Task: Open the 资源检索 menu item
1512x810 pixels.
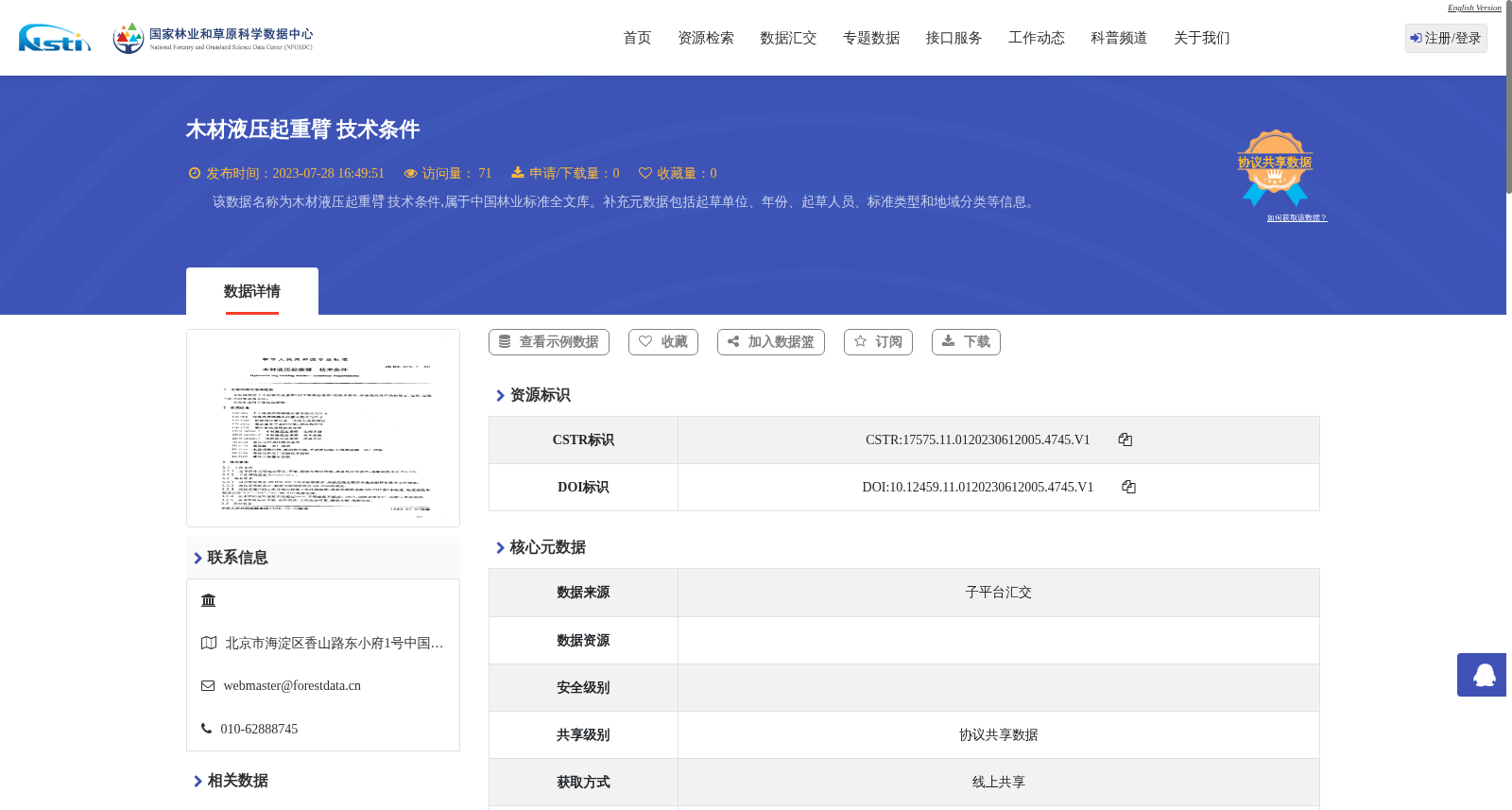Action: coord(706,38)
